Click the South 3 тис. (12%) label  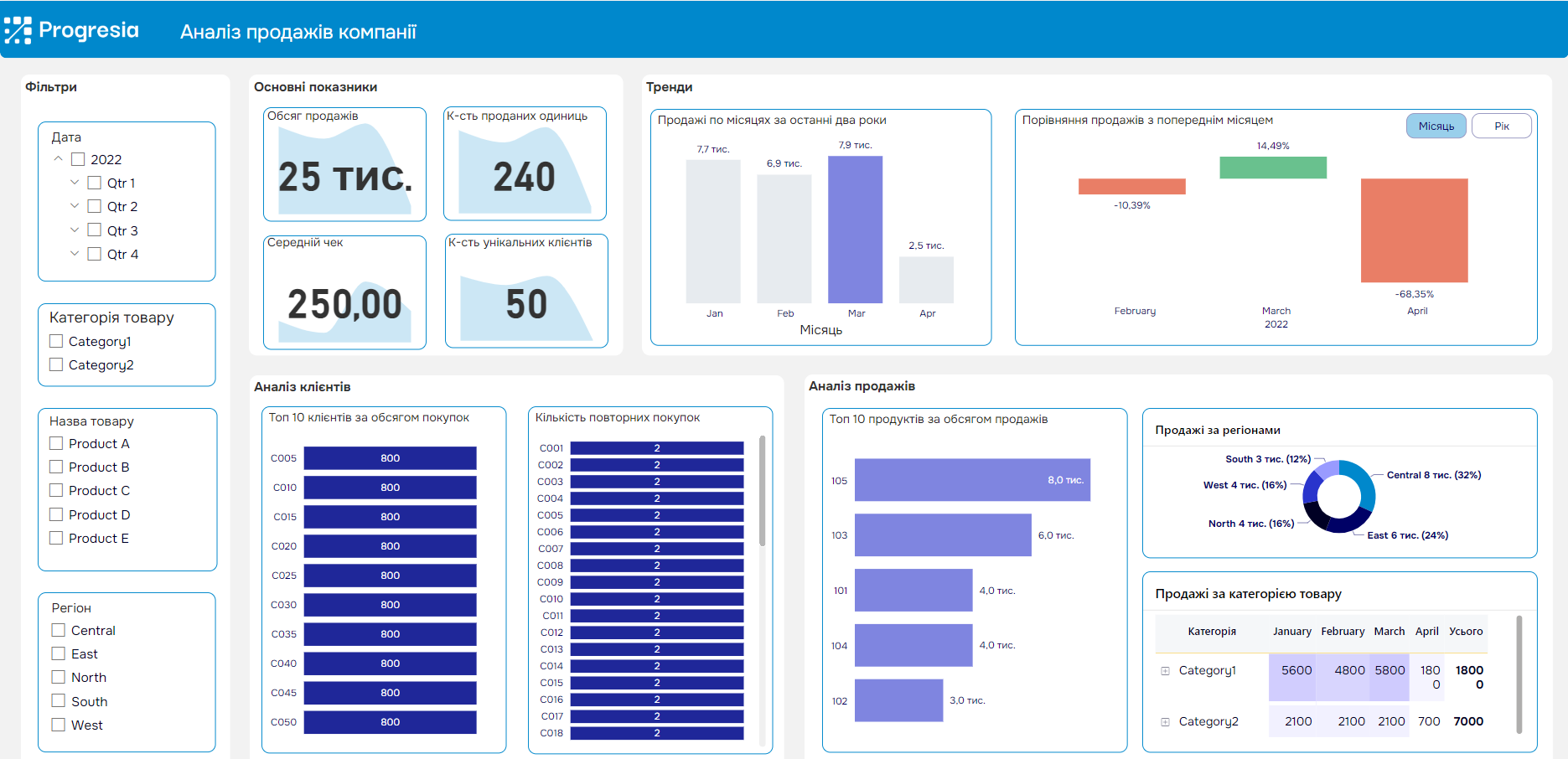coord(1268,459)
